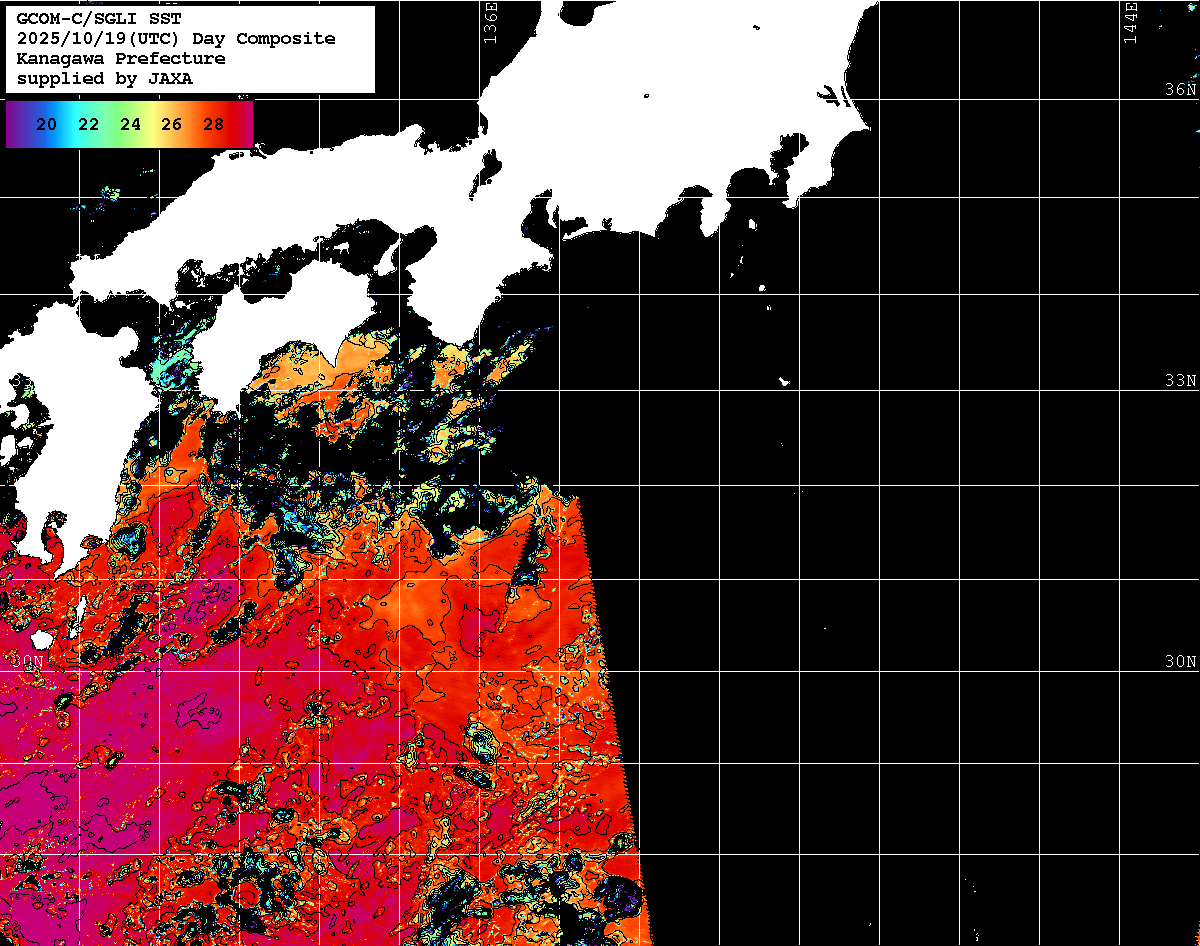This screenshot has height=946, width=1200.
Task: Click the 136E longitude label
Action: (490, 22)
